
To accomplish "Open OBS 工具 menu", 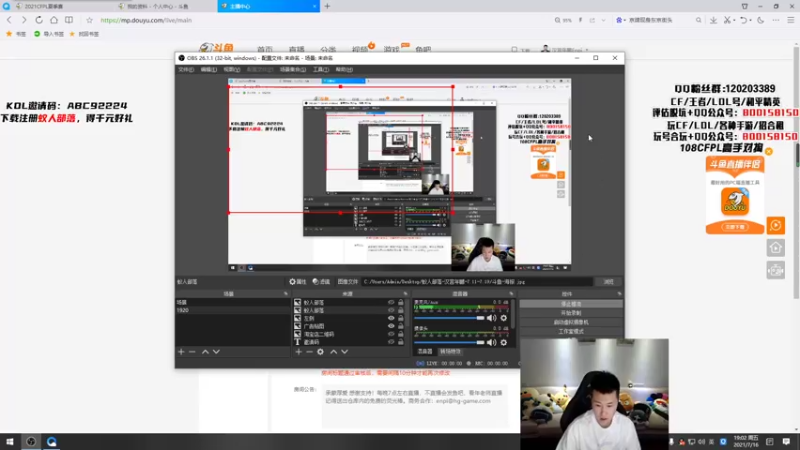I will tap(321, 69).
